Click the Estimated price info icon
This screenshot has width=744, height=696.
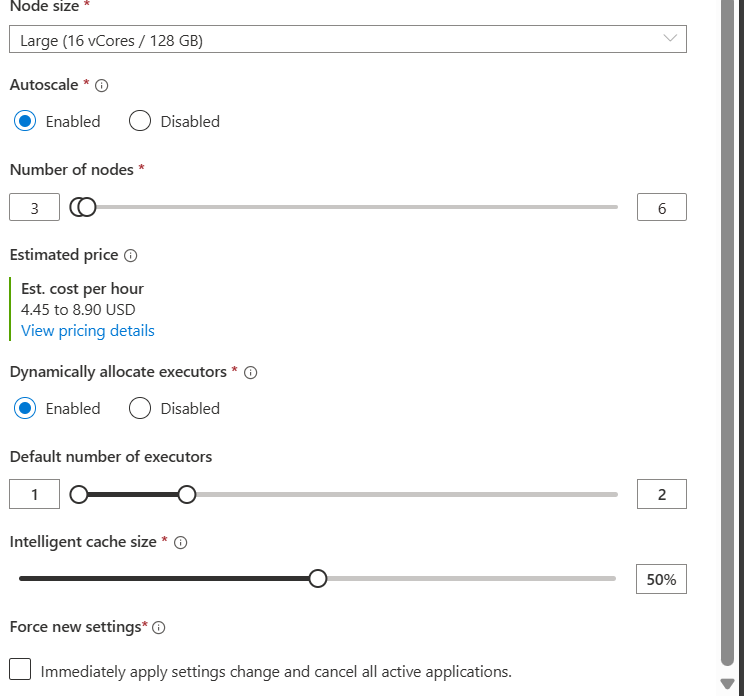coord(131,256)
